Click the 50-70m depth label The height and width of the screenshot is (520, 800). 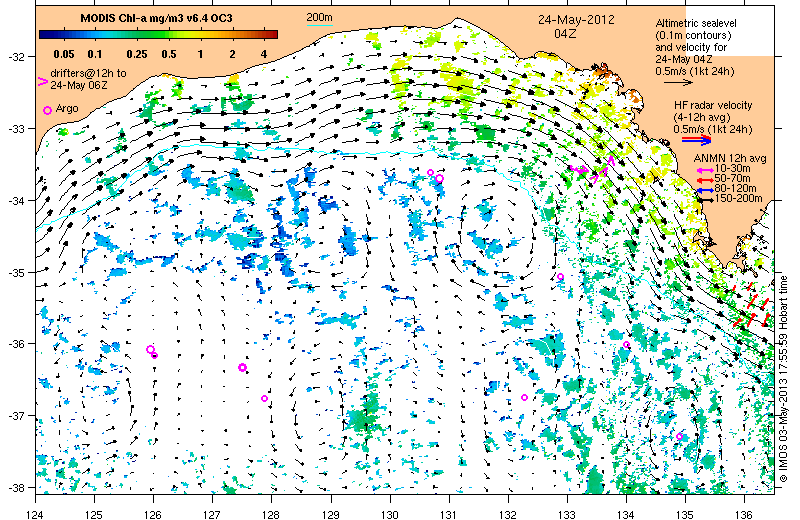coord(733,179)
